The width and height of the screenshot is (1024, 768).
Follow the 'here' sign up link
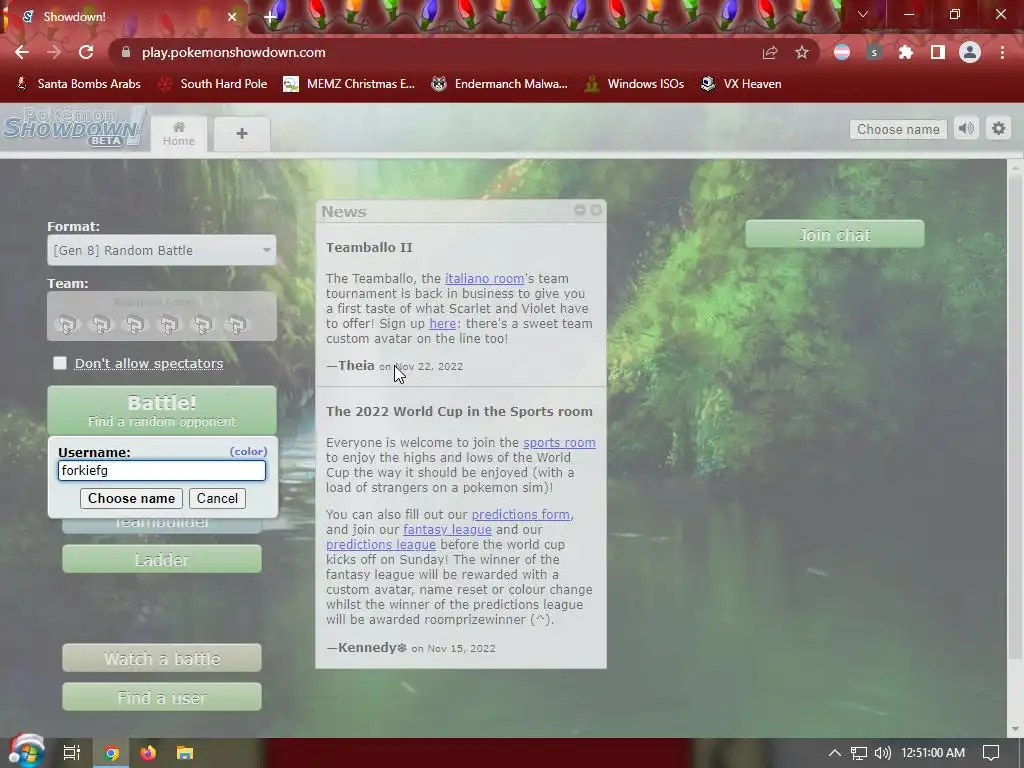442,324
